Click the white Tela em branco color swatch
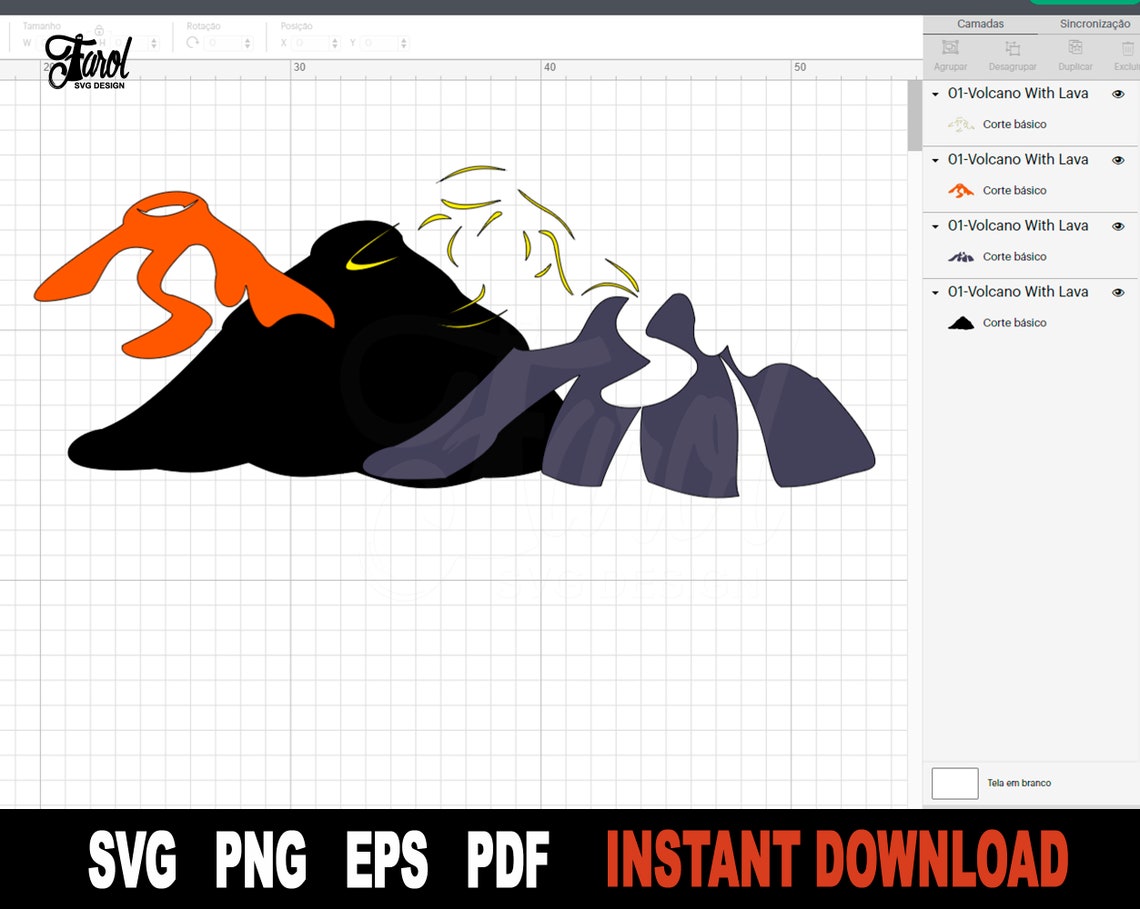 pos(954,783)
